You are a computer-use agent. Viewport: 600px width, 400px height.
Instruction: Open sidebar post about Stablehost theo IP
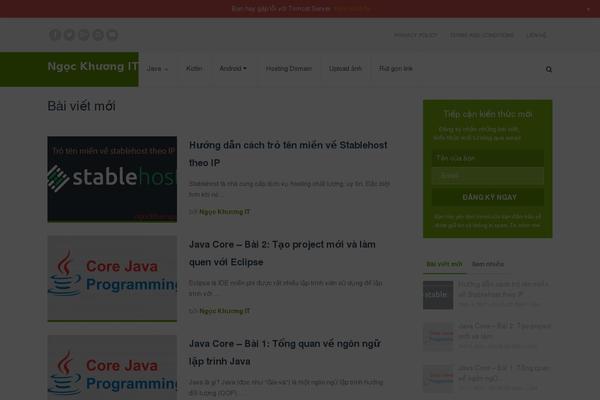(504, 289)
